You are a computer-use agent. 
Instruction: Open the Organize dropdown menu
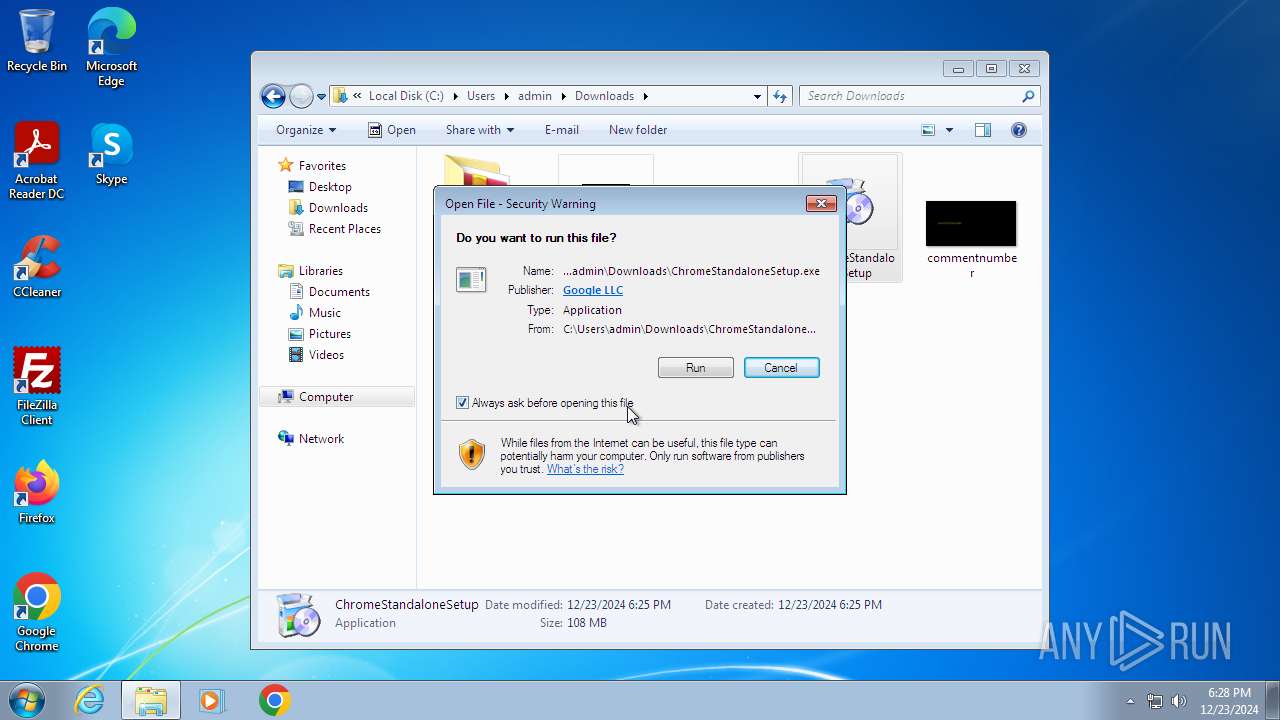click(306, 130)
